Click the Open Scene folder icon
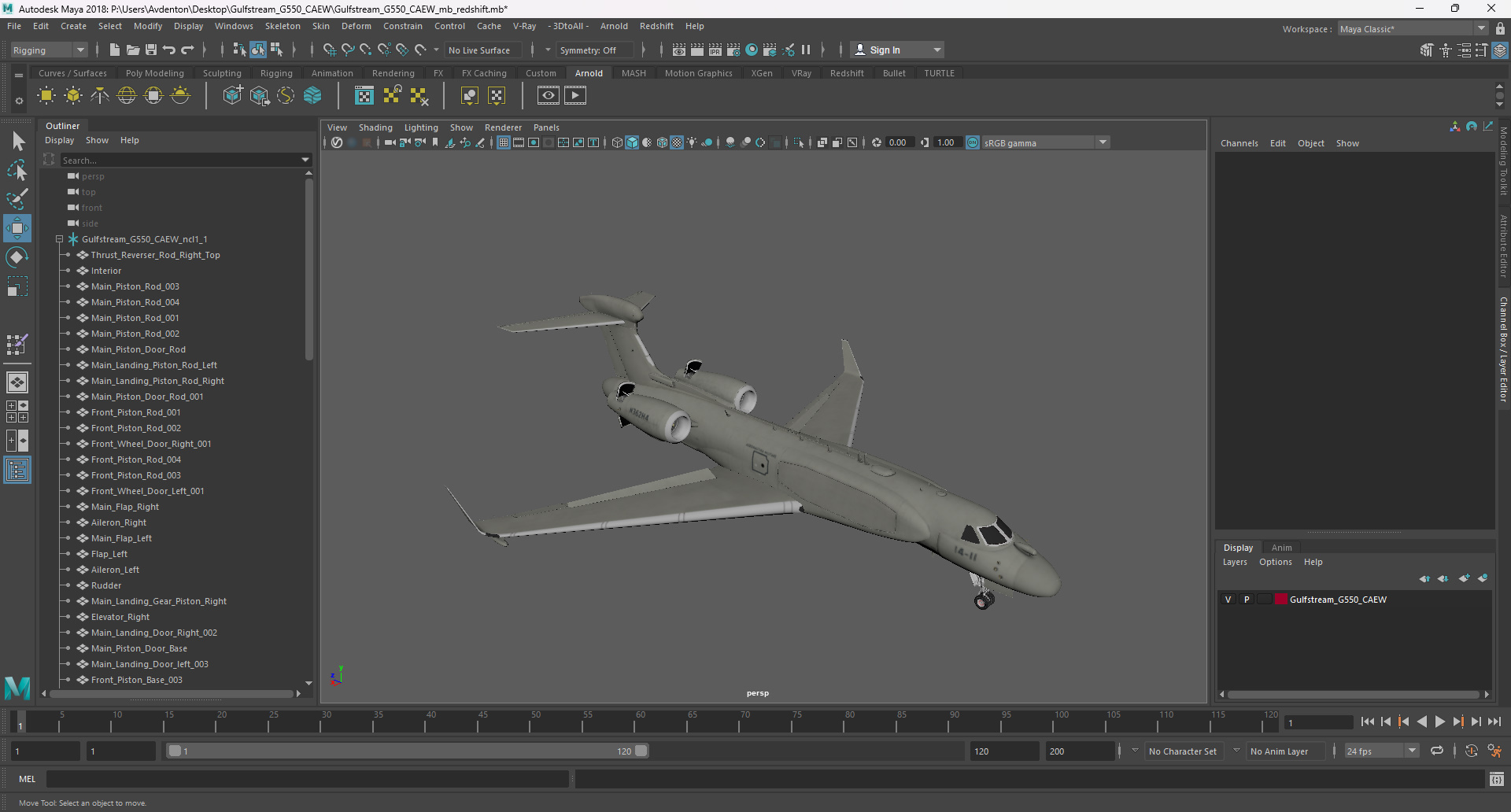The height and width of the screenshot is (812, 1511). click(133, 50)
